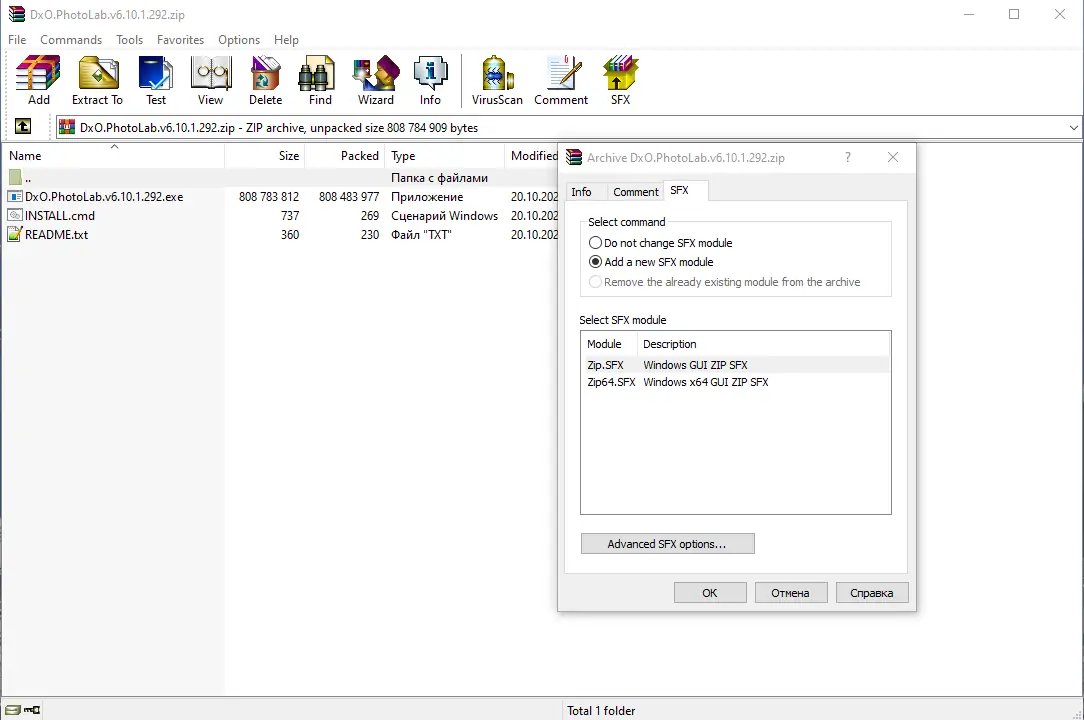Click the DxO.PhotoLab exe file icon

click(x=15, y=196)
